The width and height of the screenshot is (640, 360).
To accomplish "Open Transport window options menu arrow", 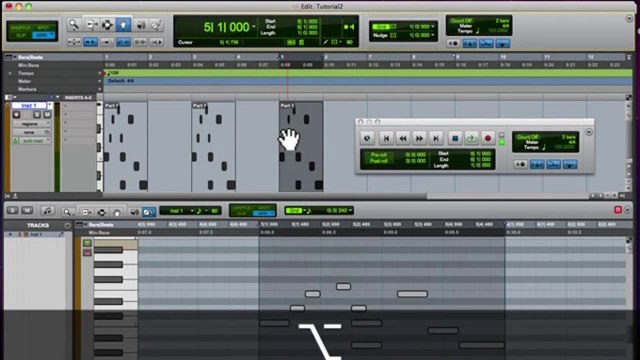I will pyautogui.click(x=589, y=132).
